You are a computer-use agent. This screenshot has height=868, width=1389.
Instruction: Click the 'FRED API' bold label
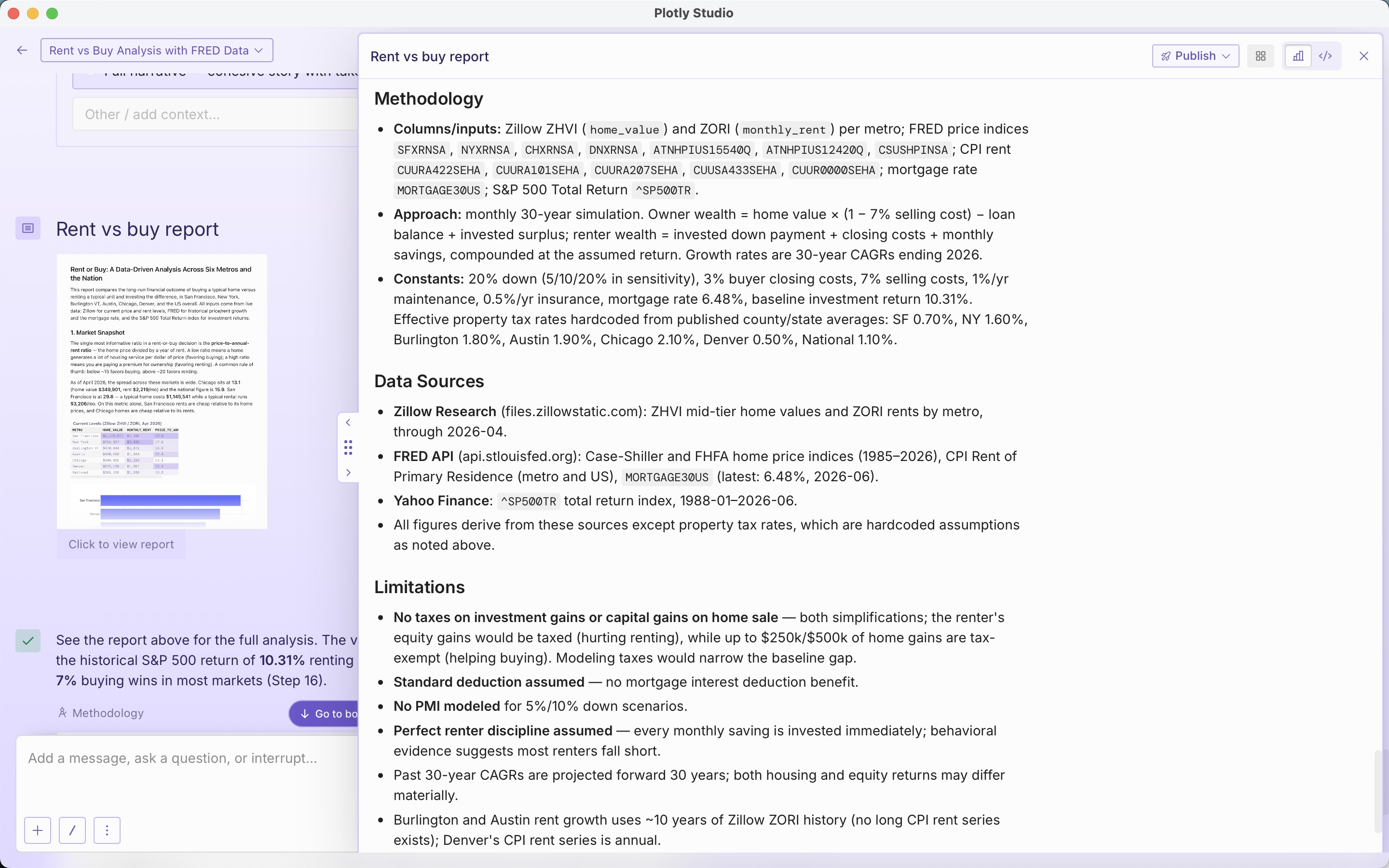coord(423,456)
